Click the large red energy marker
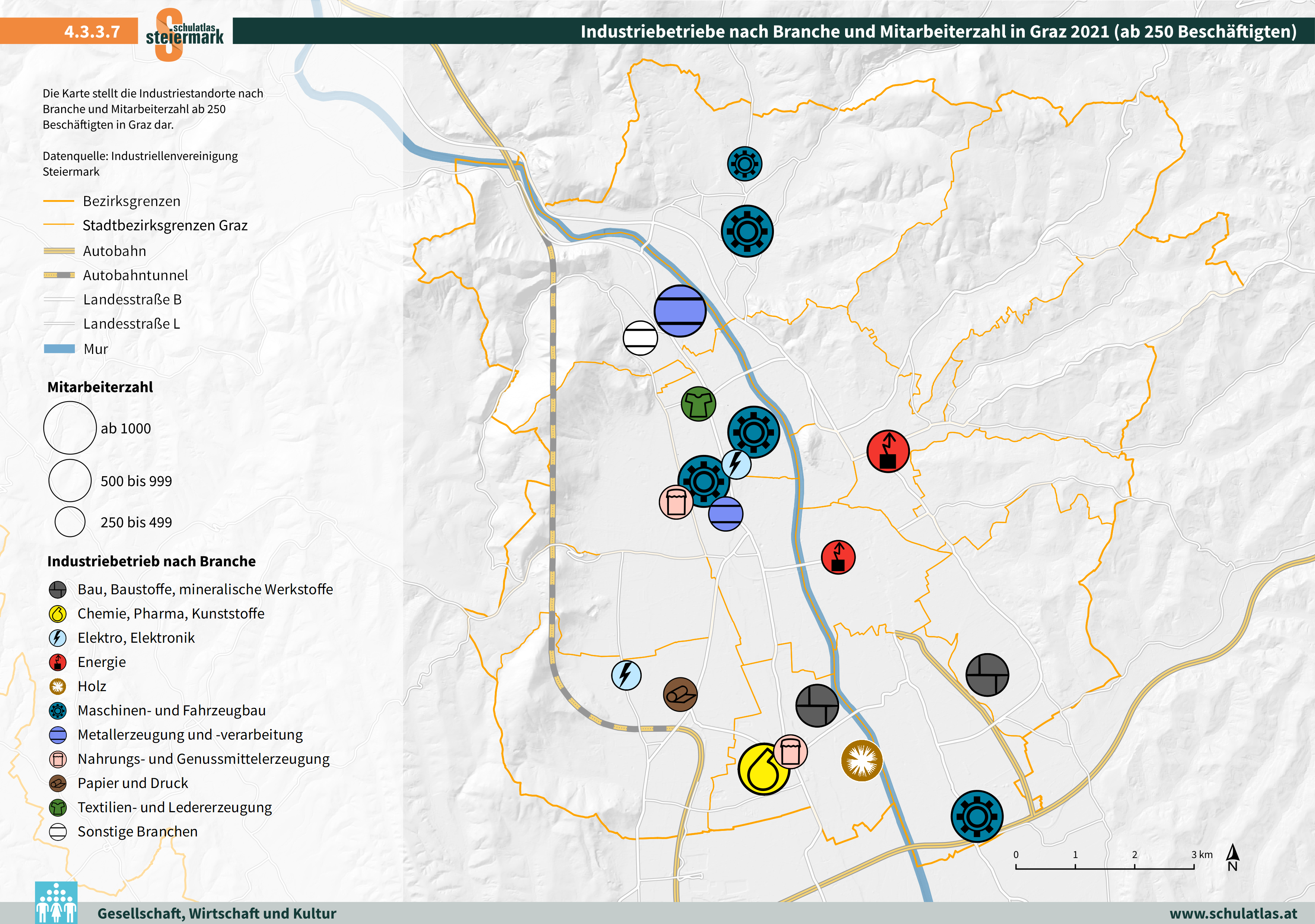The image size is (1315, 924). pos(888,451)
